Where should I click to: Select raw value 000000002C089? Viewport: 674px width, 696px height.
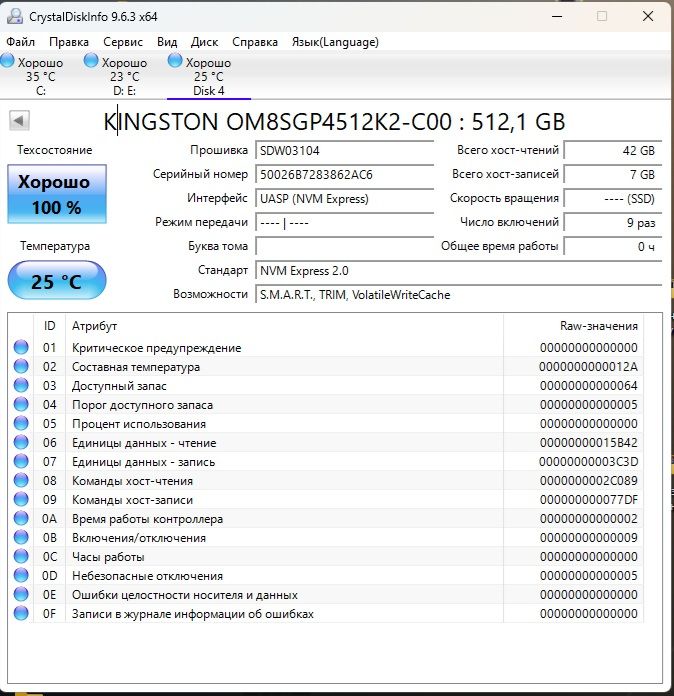588,481
